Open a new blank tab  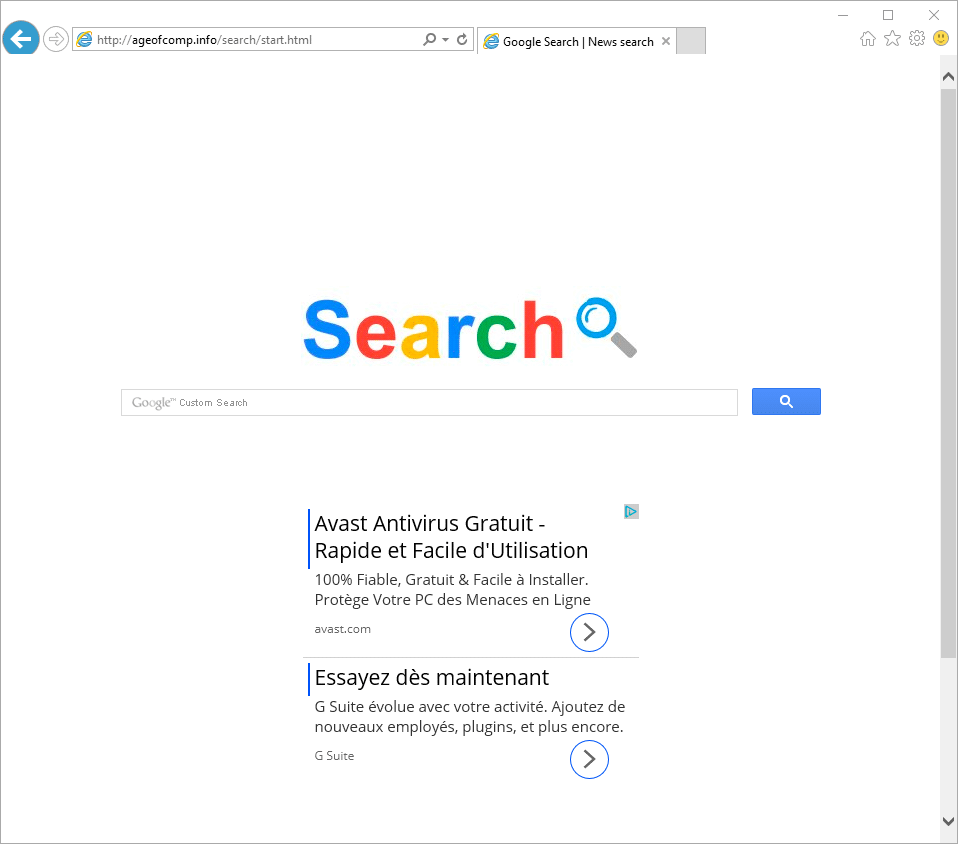(691, 42)
